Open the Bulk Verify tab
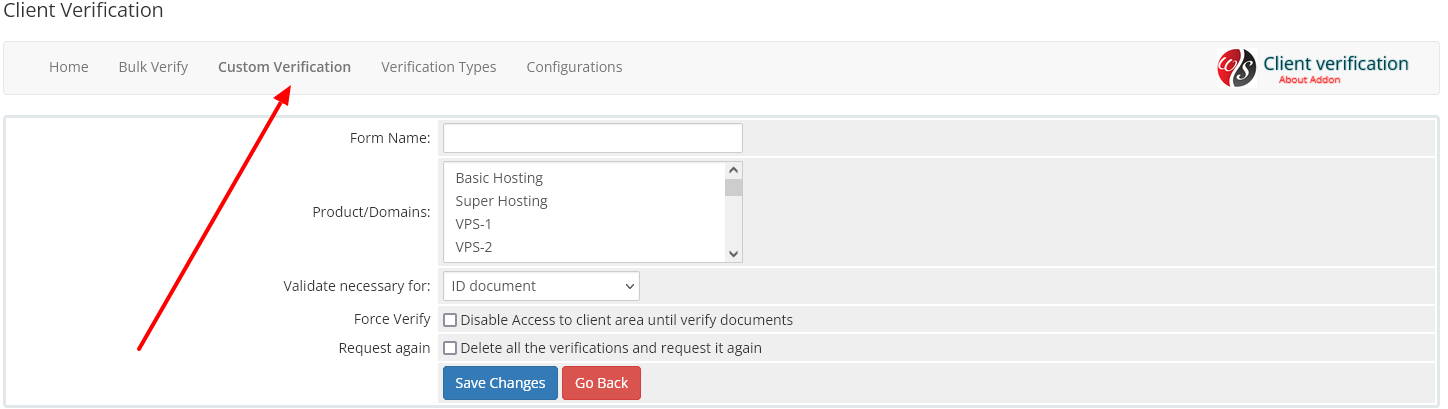Screen dimensions: 1448x409 [x=153, y=67]
